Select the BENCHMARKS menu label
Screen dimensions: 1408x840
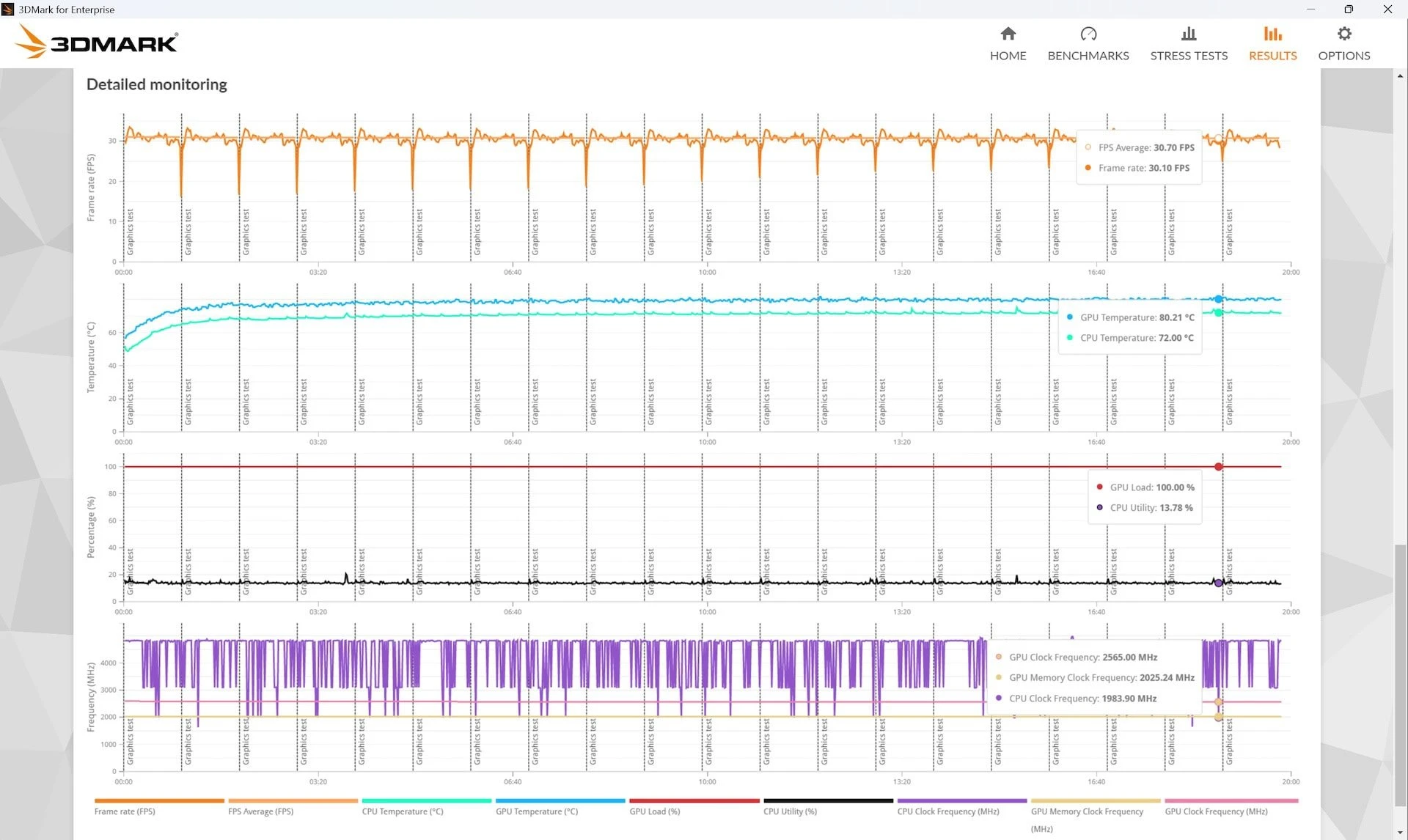(1088, 56)
